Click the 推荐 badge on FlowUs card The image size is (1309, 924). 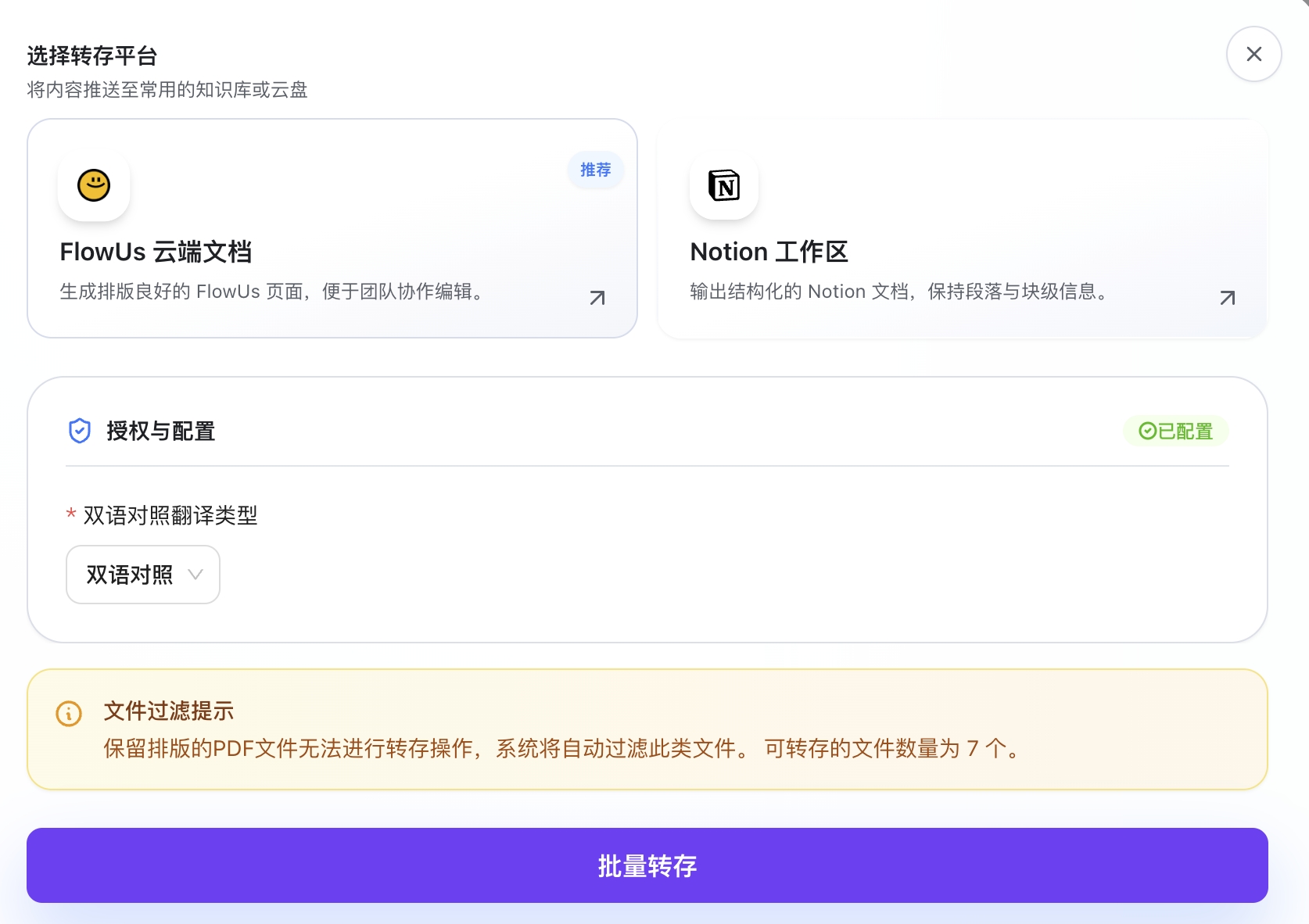click(x=595, y=170)
